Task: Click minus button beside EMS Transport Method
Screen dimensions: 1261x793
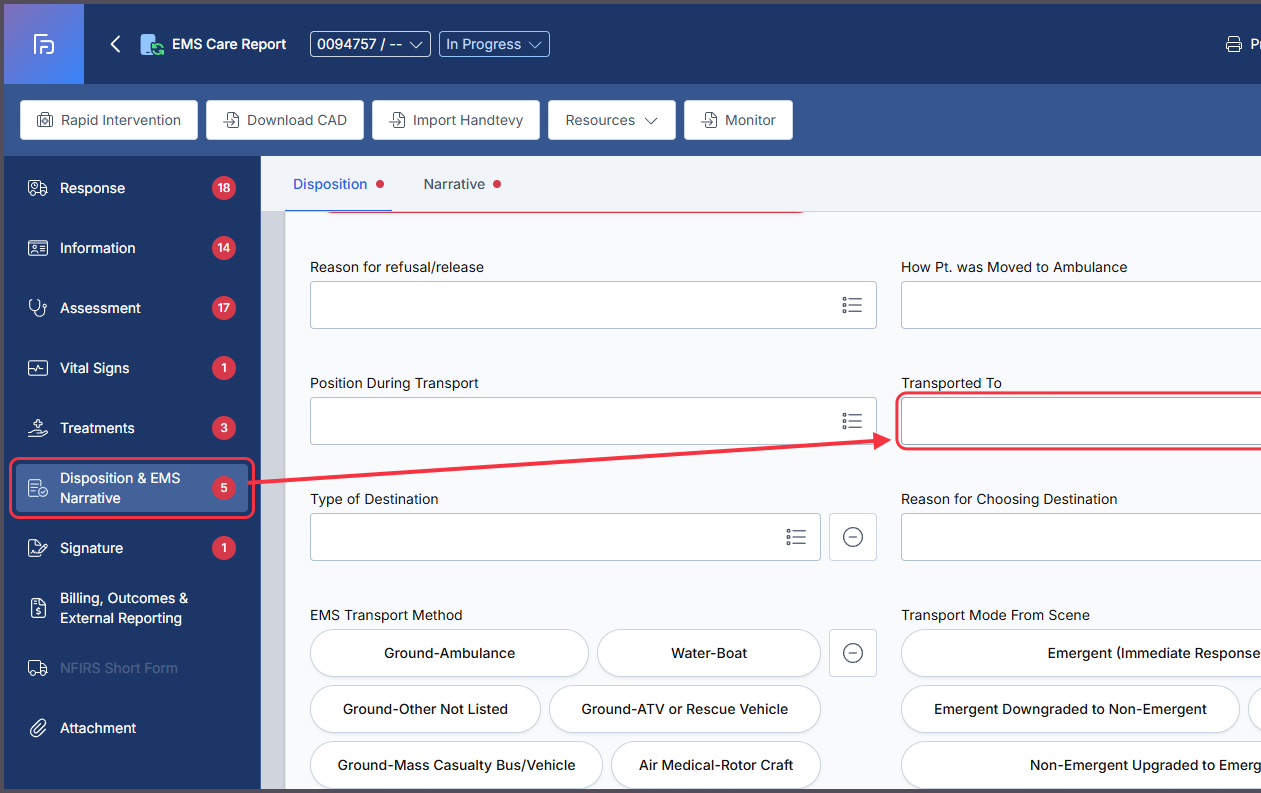Action: (x=853, y=653)
